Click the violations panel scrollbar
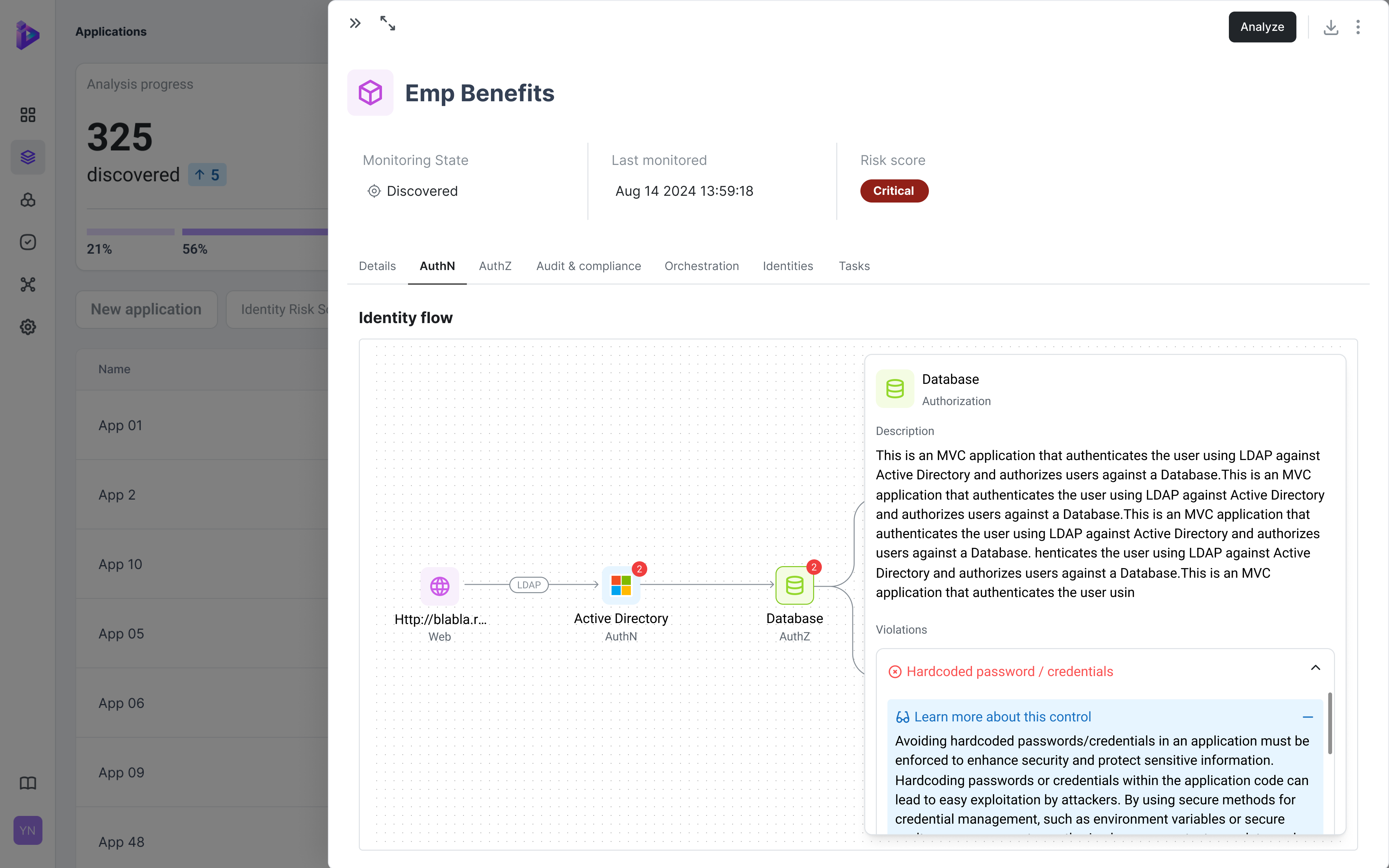This screenshot has height=868, width=1389. click(1329, 723)
